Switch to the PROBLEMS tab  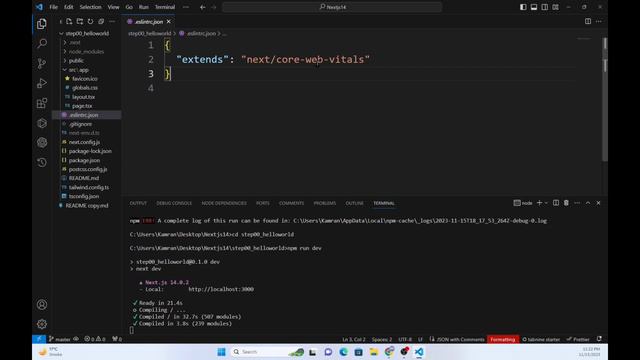pyautogui.click(x=324, y=203)
